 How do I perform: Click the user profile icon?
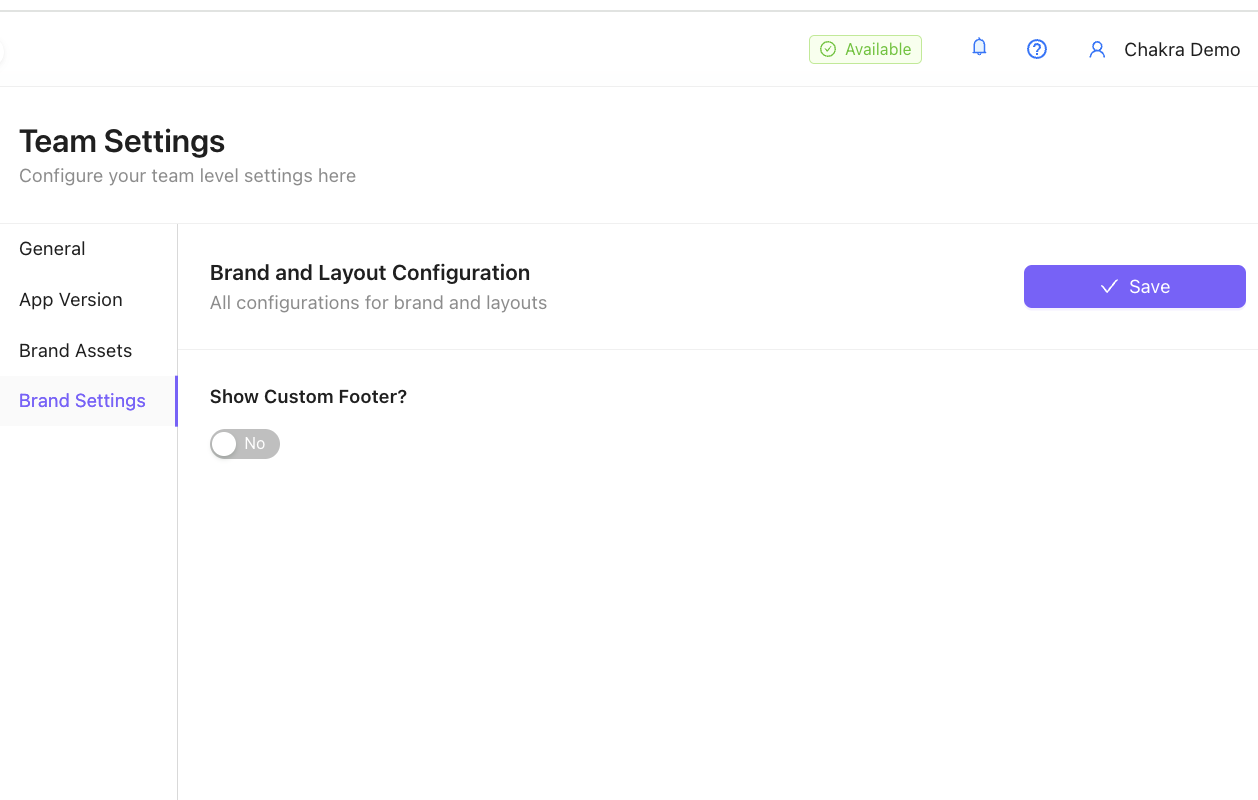(1097, 49)
